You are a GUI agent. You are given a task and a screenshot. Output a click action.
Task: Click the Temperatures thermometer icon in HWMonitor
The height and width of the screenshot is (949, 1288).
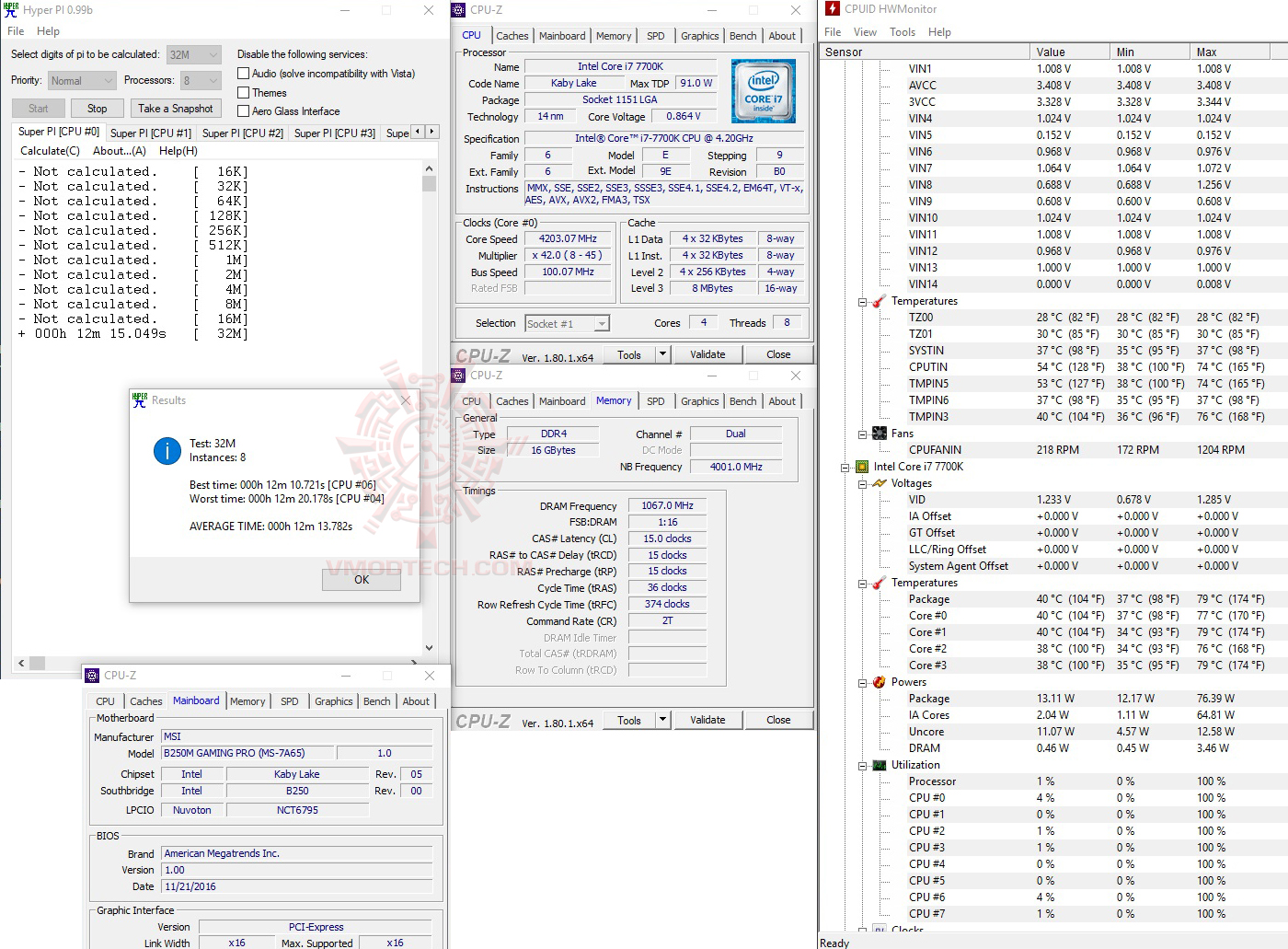click(877, 301)
